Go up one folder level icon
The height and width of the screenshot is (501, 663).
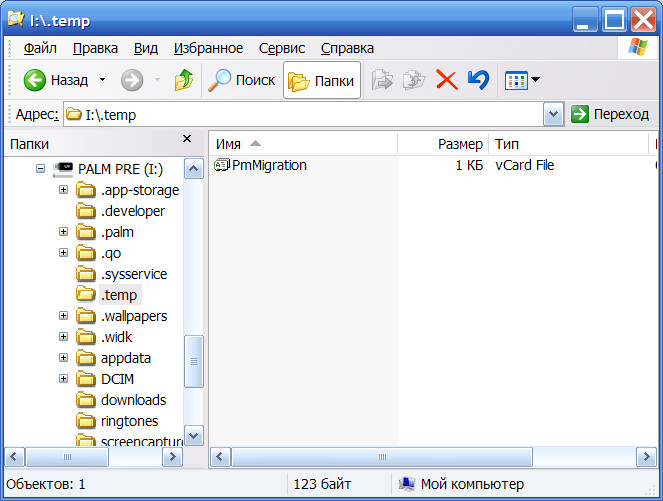pyautogui.click(x=184, y=80)
